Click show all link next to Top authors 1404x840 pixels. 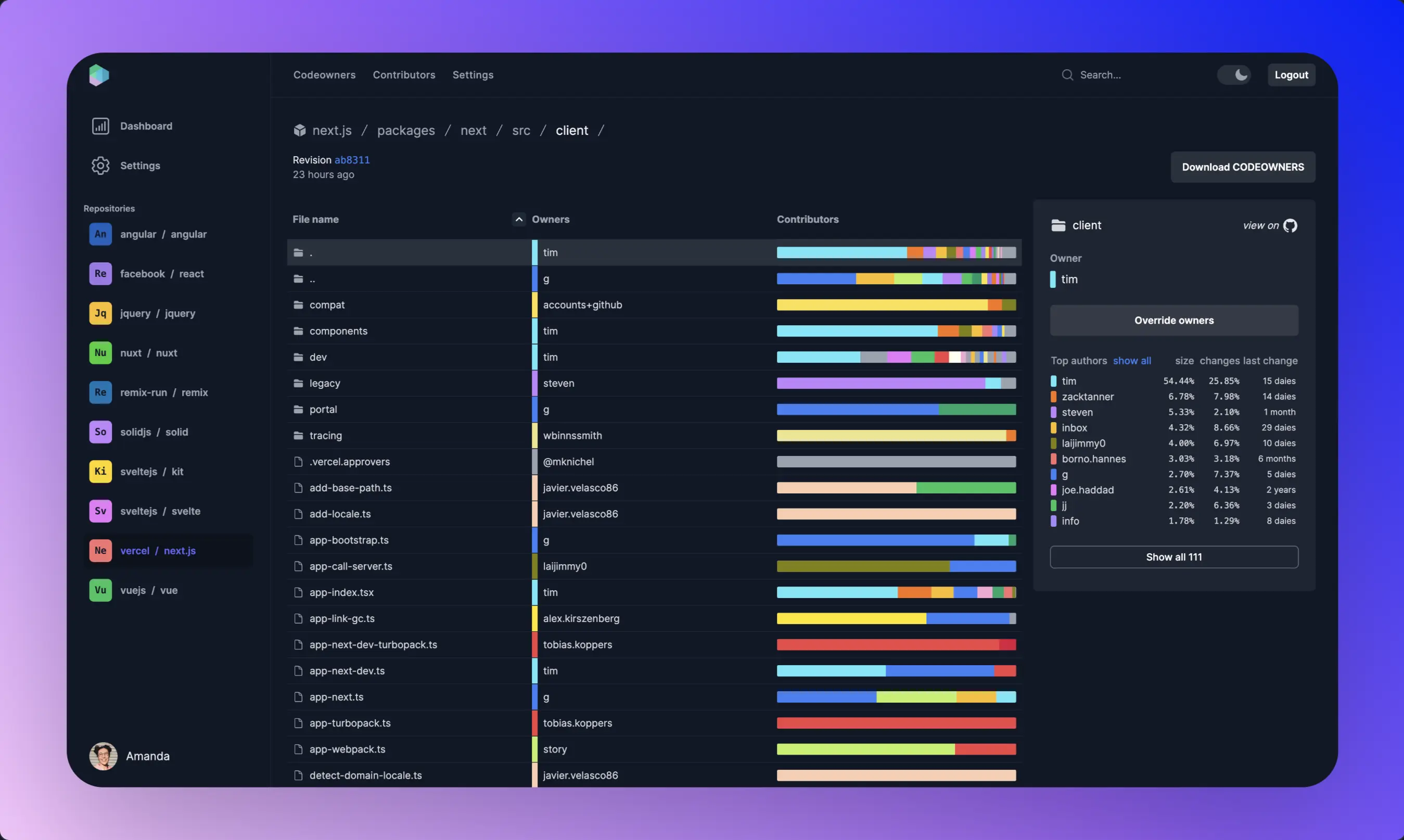1132,361
